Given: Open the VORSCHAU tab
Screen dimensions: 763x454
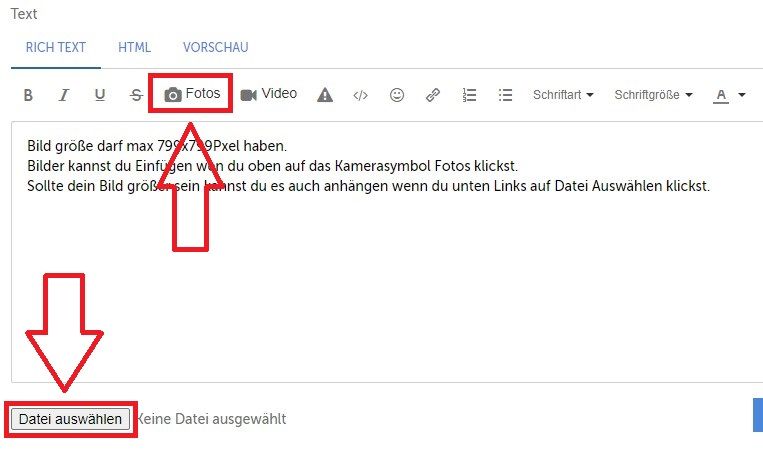Looking at the screenshot, I should 215,47.
